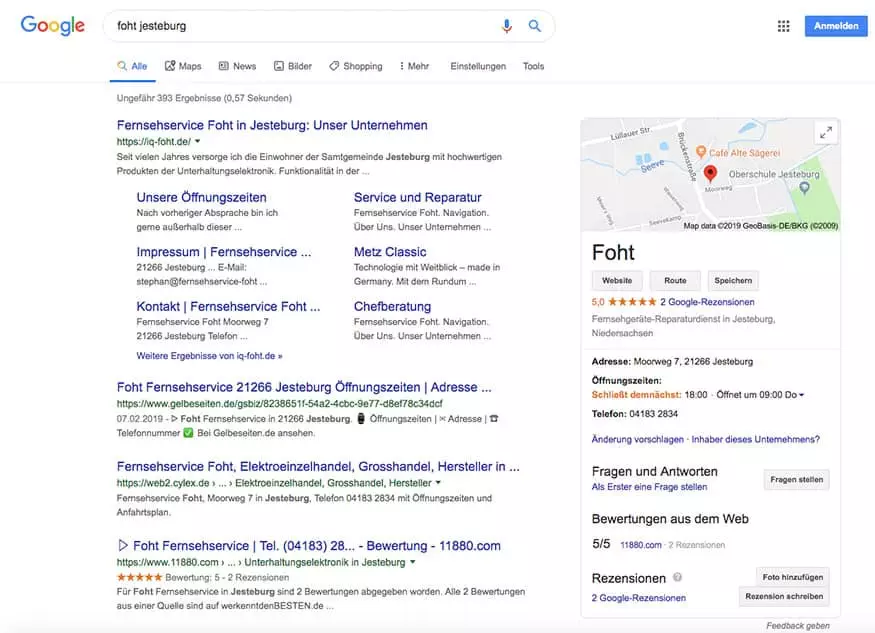Click the red location pin on map
This screenshot has height=633, width=875.
coord(710,174)
